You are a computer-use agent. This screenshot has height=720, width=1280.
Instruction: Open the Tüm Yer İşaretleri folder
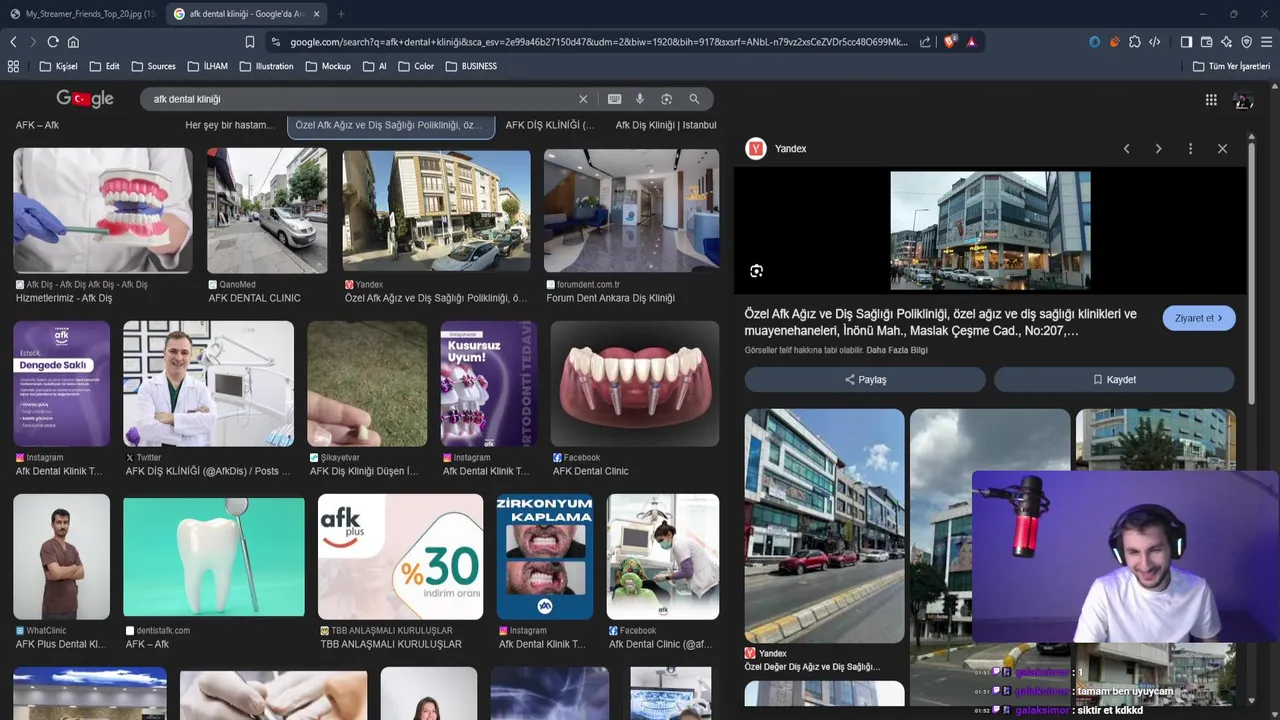pos(1232,66)
